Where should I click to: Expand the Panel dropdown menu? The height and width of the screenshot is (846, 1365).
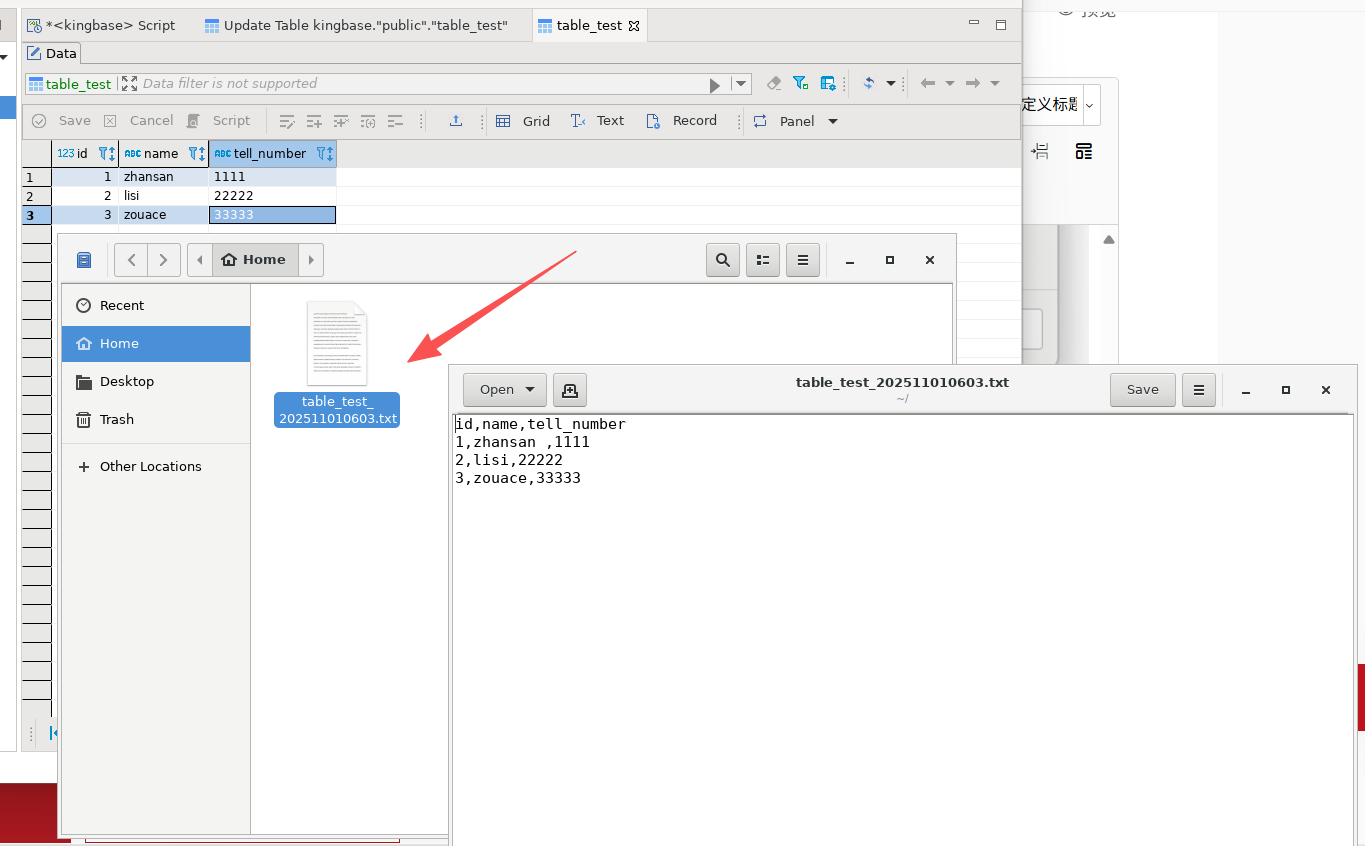pyautogui.click(x=833, y=121)
